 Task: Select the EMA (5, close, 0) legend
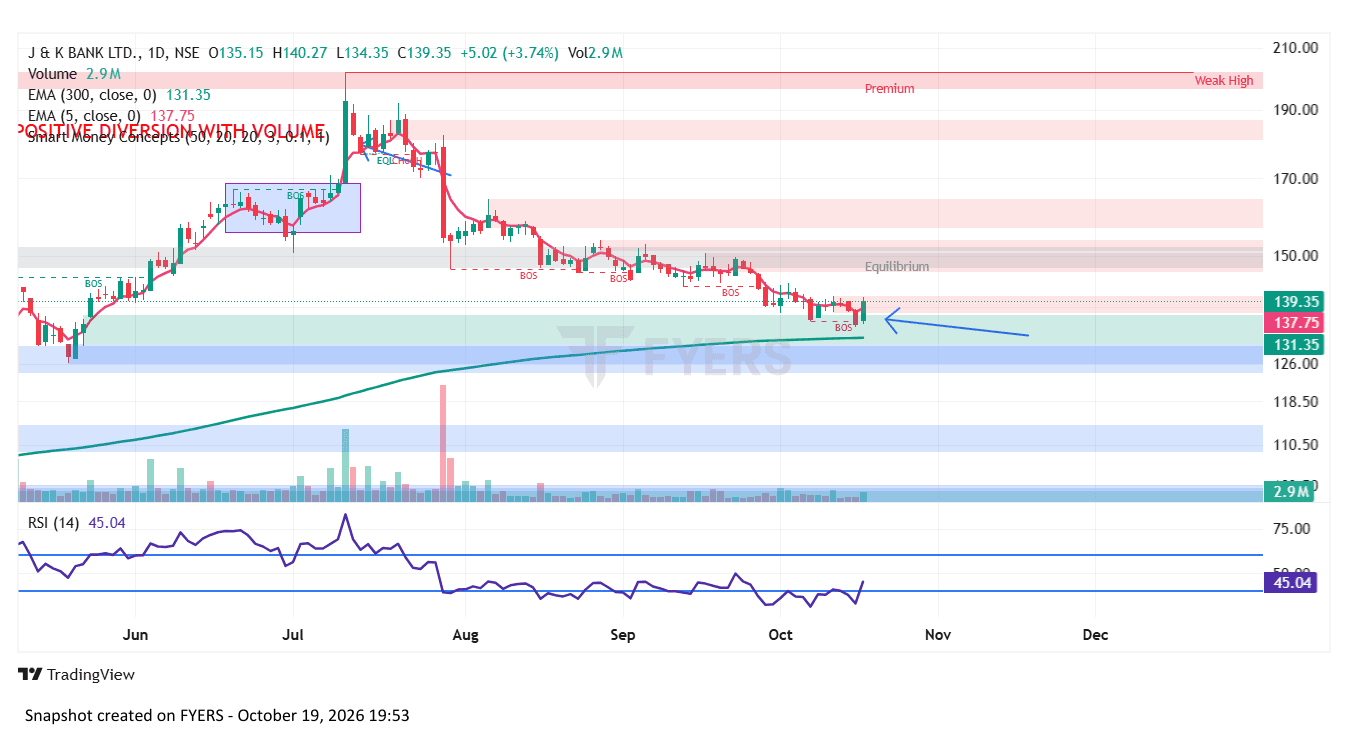pos(111,116)
